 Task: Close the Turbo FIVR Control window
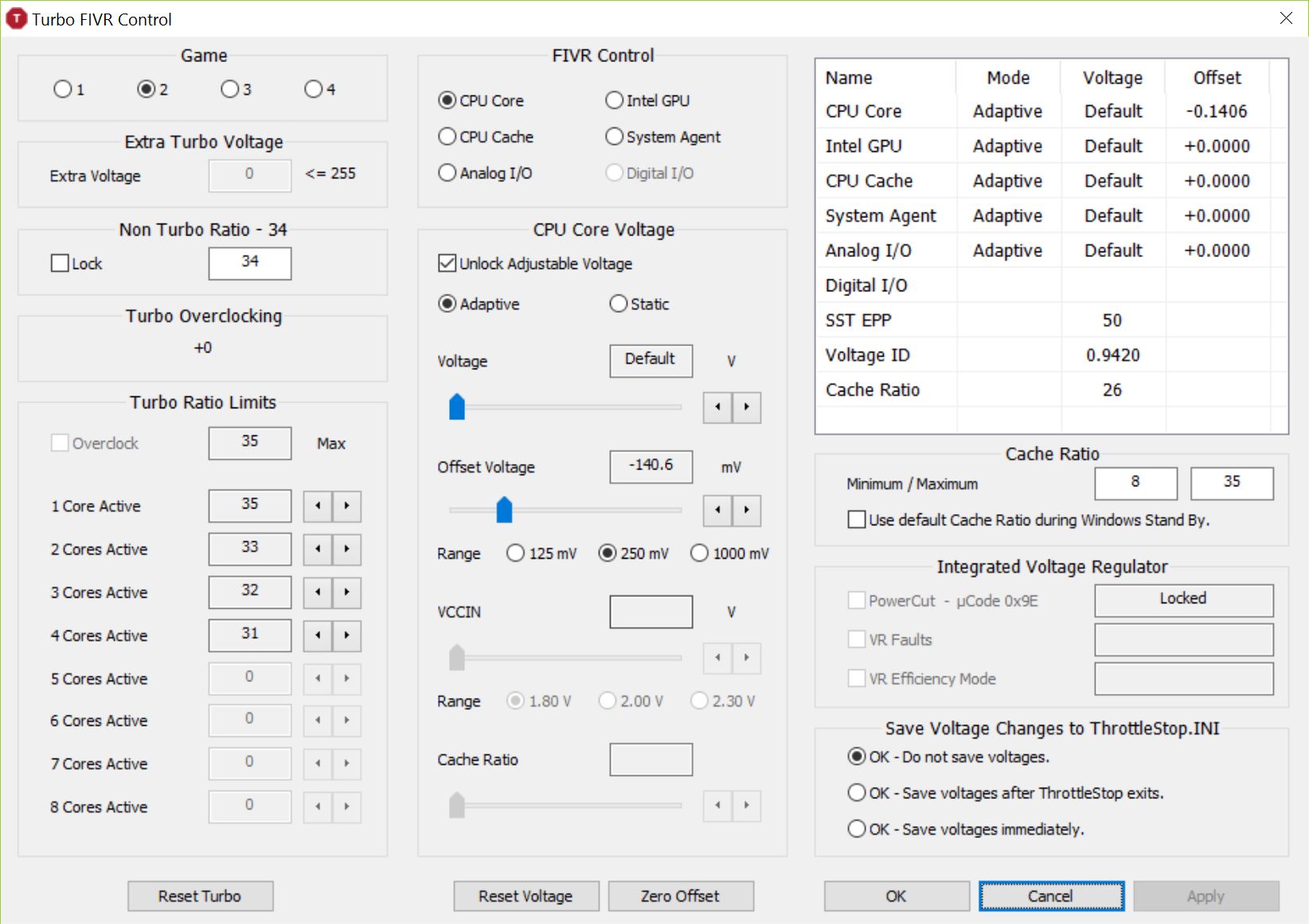(1286, 18)
